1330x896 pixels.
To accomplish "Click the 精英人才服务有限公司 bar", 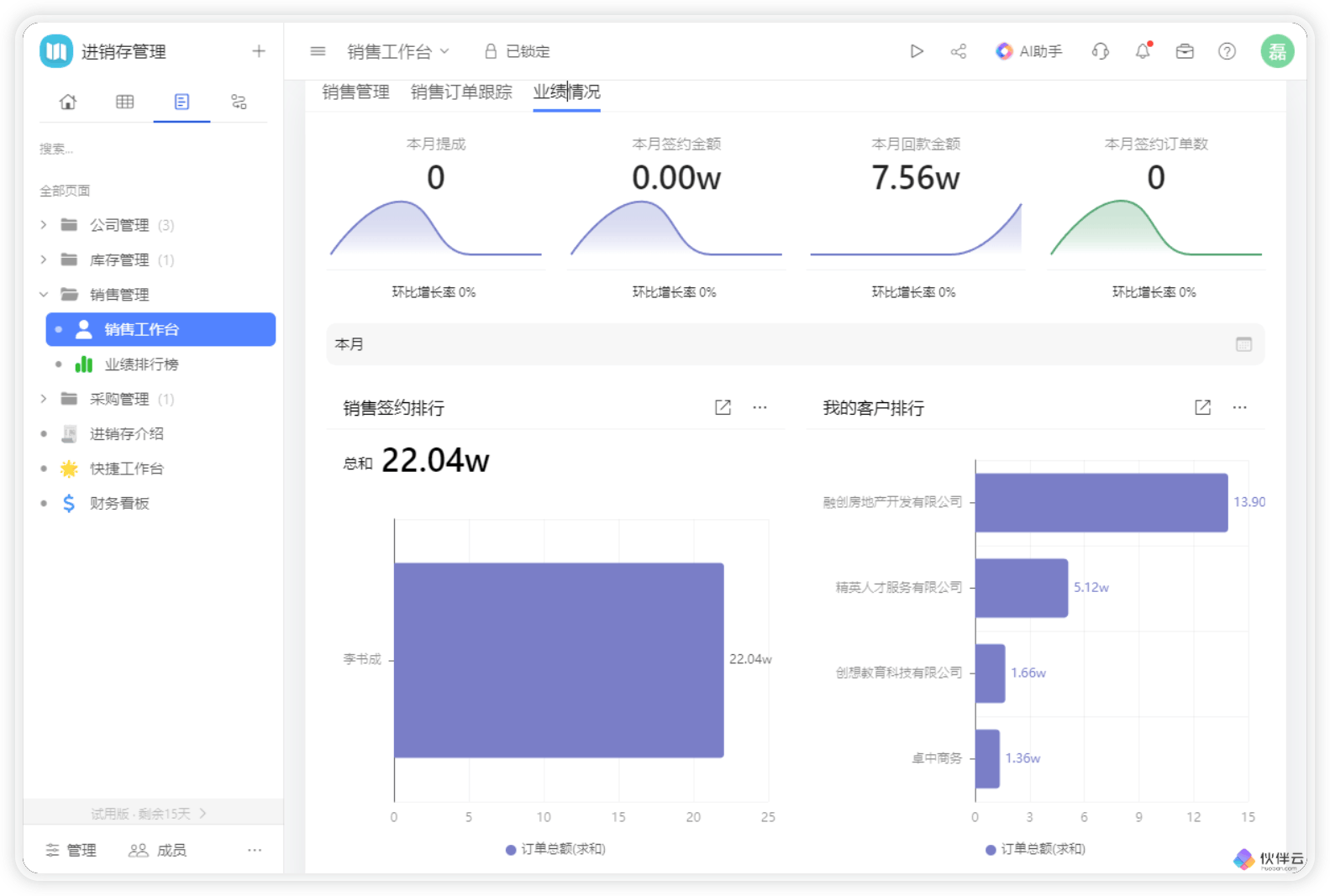I will 1022,588.
